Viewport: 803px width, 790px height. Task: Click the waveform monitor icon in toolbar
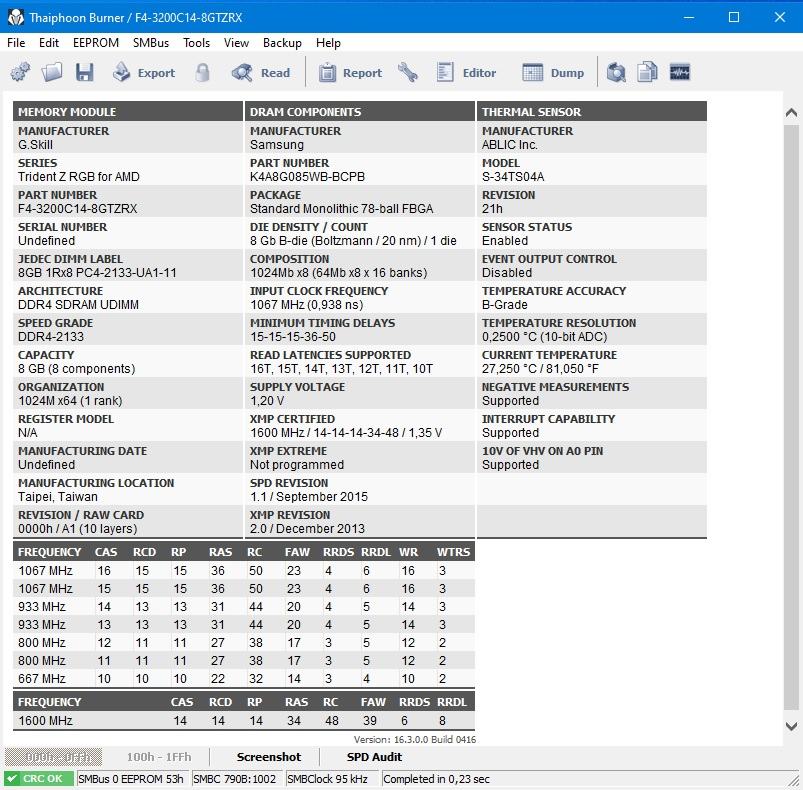[x=680, y=72]
